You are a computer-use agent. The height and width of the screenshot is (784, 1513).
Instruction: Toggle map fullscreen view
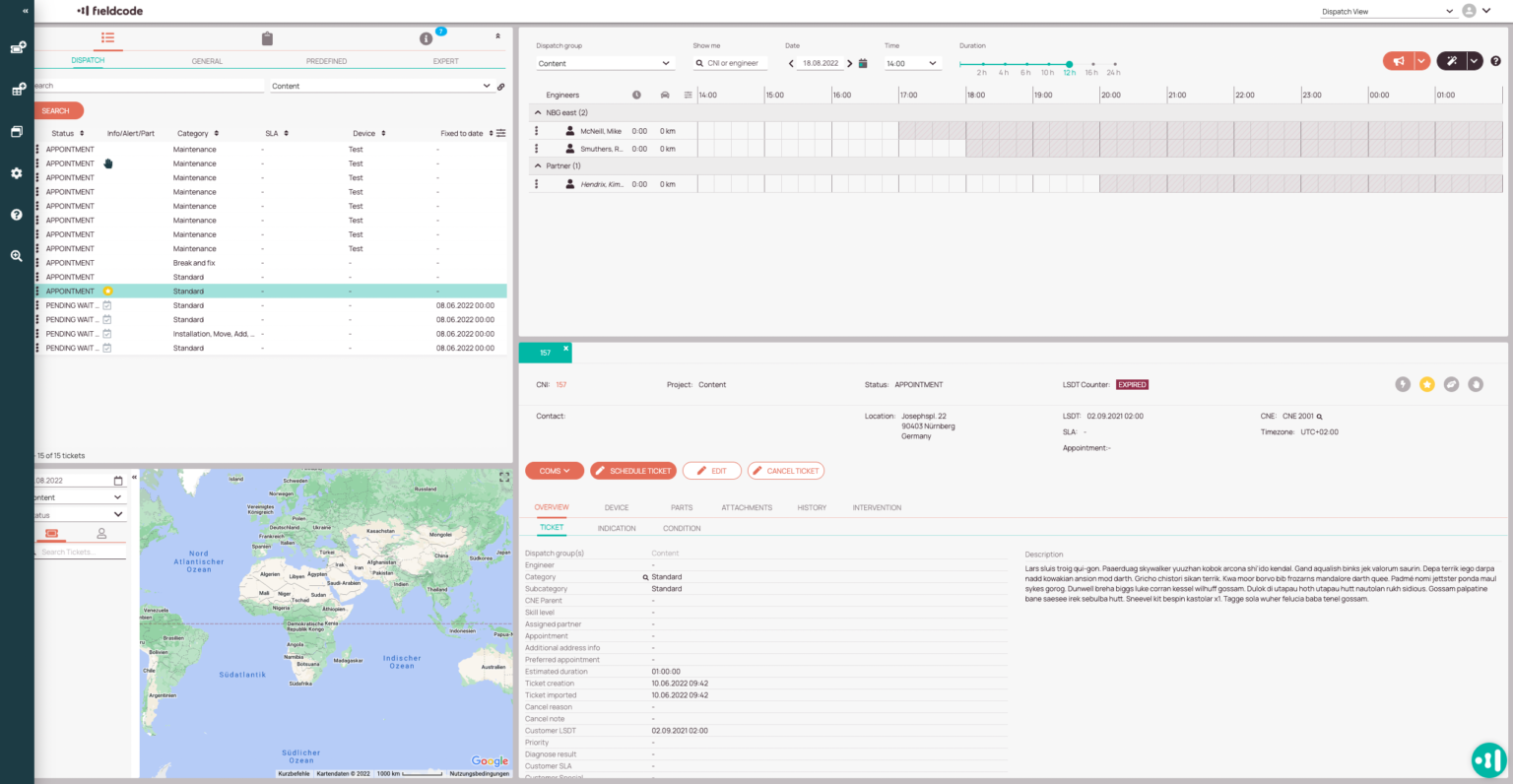(x=504, y=478)
